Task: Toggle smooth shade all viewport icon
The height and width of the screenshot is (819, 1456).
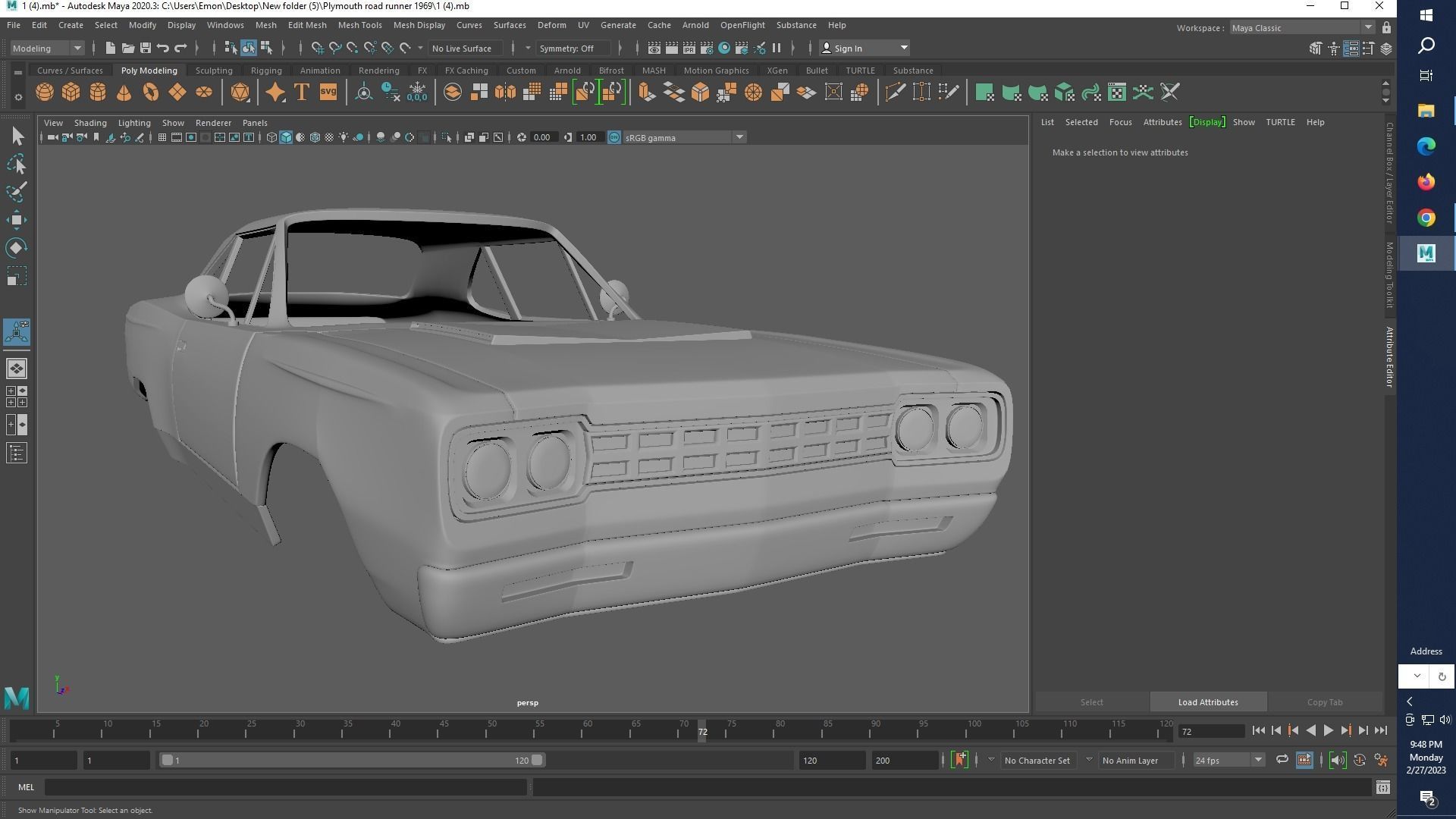Action: click(x=286, y=137)
